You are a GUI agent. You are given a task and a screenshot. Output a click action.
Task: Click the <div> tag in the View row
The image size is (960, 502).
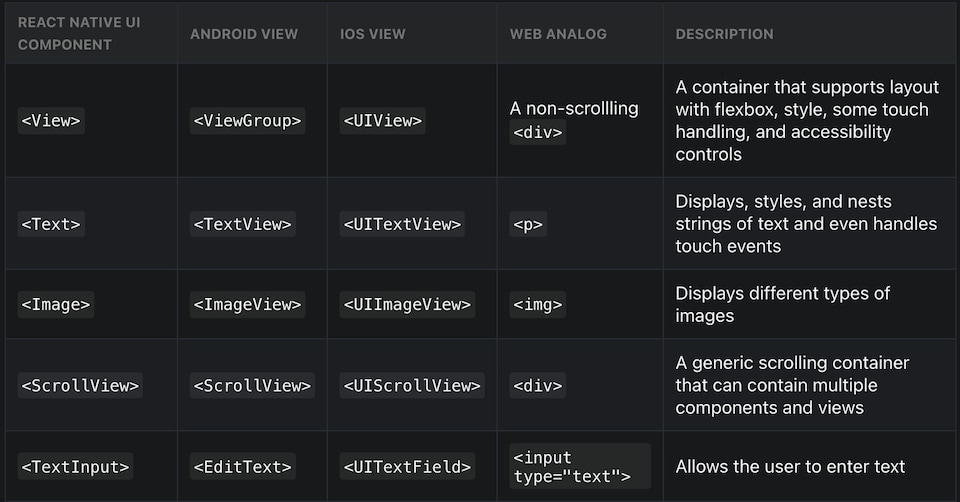[538, 132]
